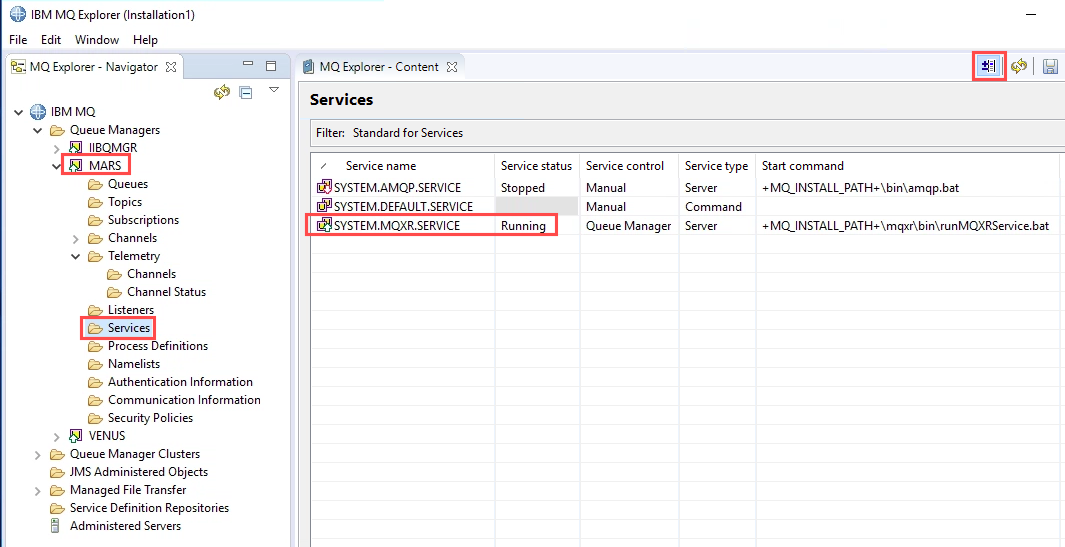1065x547 pixels.
Task: Sort by Service name column header
Action: coord(381,166)
